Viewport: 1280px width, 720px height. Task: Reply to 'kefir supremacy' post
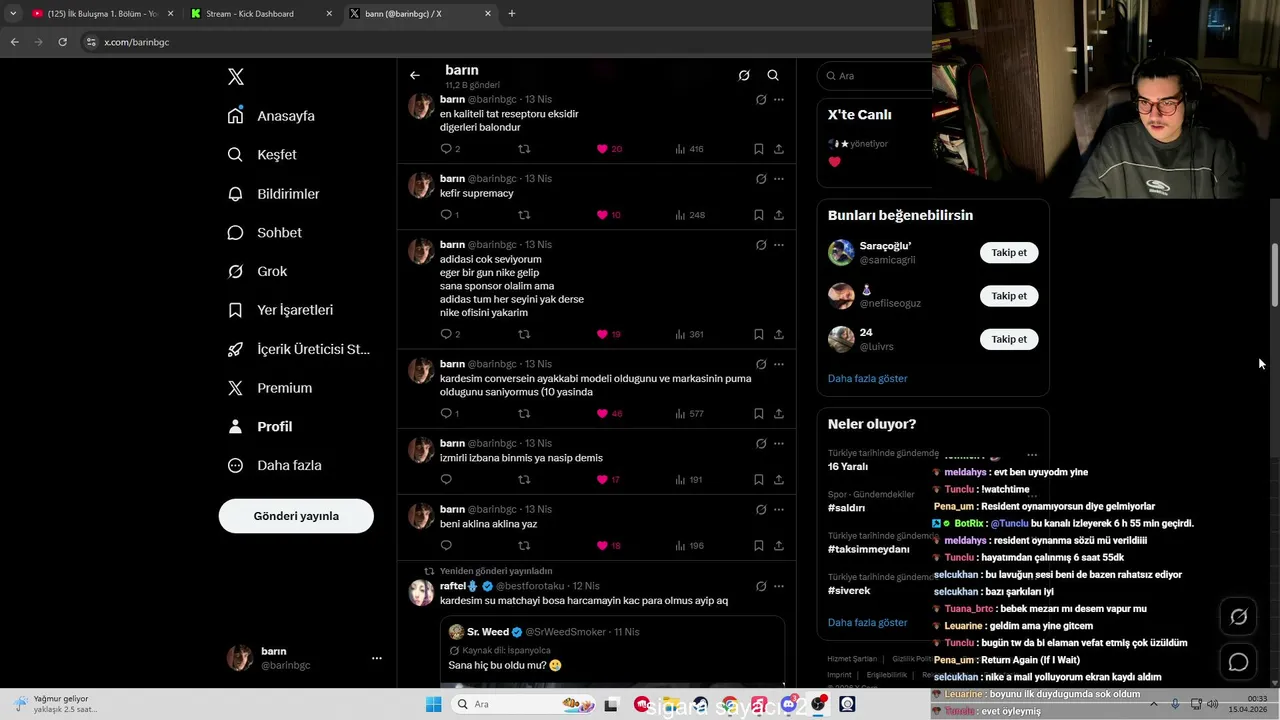[x=446, y=215]
